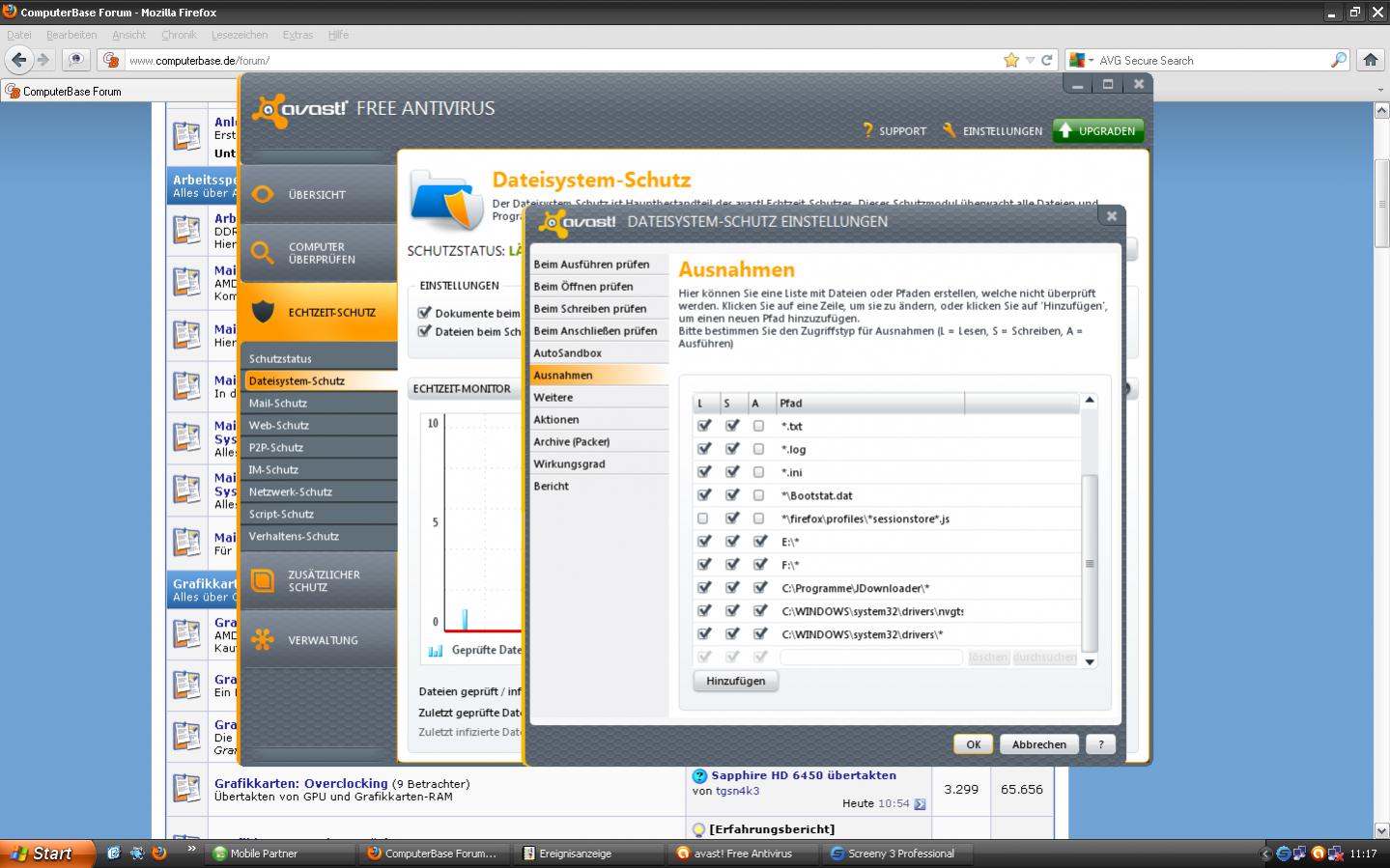
Task: Bookmark page with the star icon
Action: [x=1011, y=60]
